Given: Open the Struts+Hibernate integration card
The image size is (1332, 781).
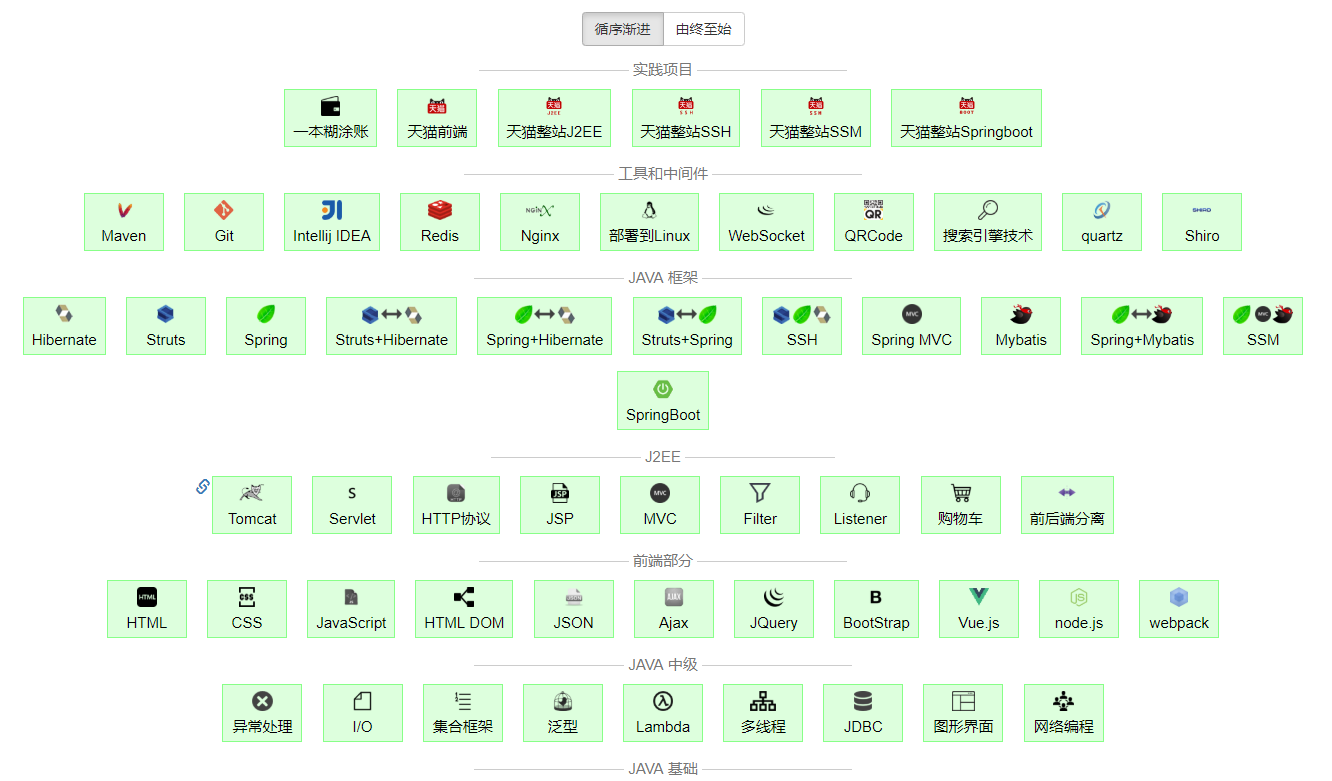Looking at the screenshot, I should pos(391,326).
